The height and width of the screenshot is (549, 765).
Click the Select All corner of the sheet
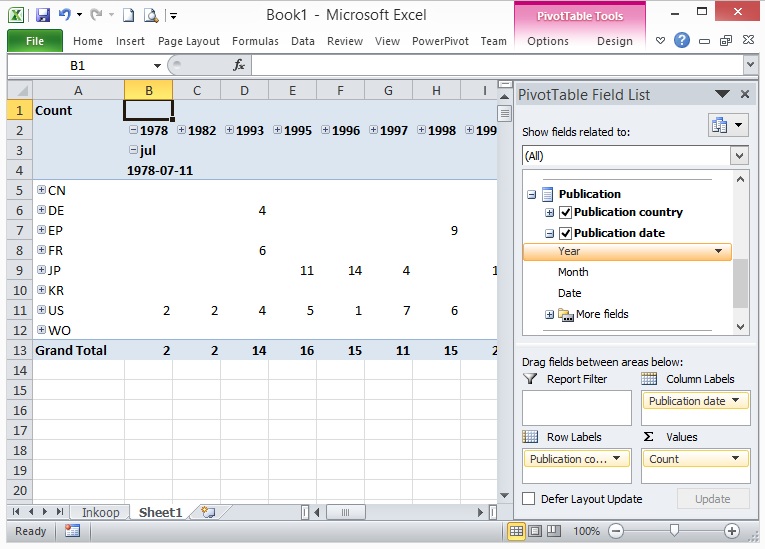20,90
